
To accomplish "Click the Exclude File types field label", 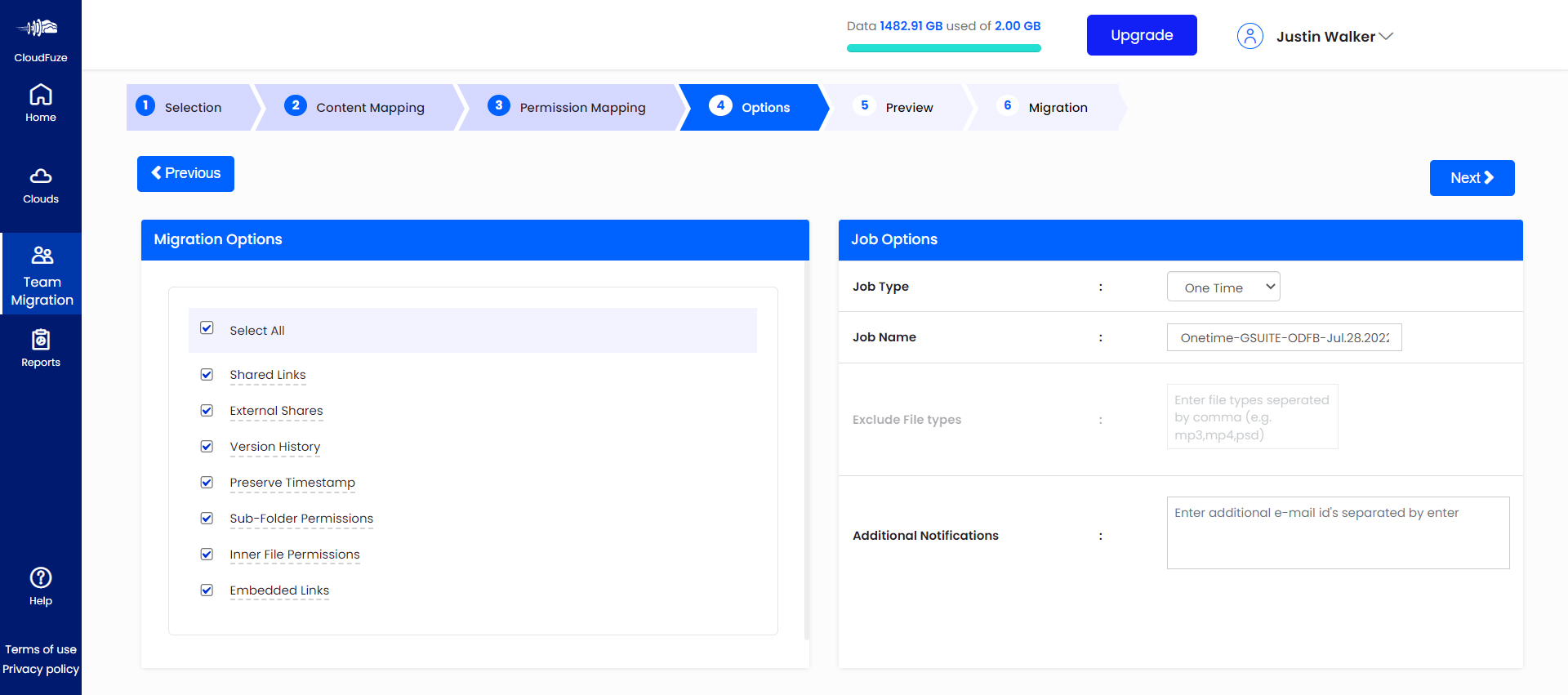I will click(x=906, y=420).
